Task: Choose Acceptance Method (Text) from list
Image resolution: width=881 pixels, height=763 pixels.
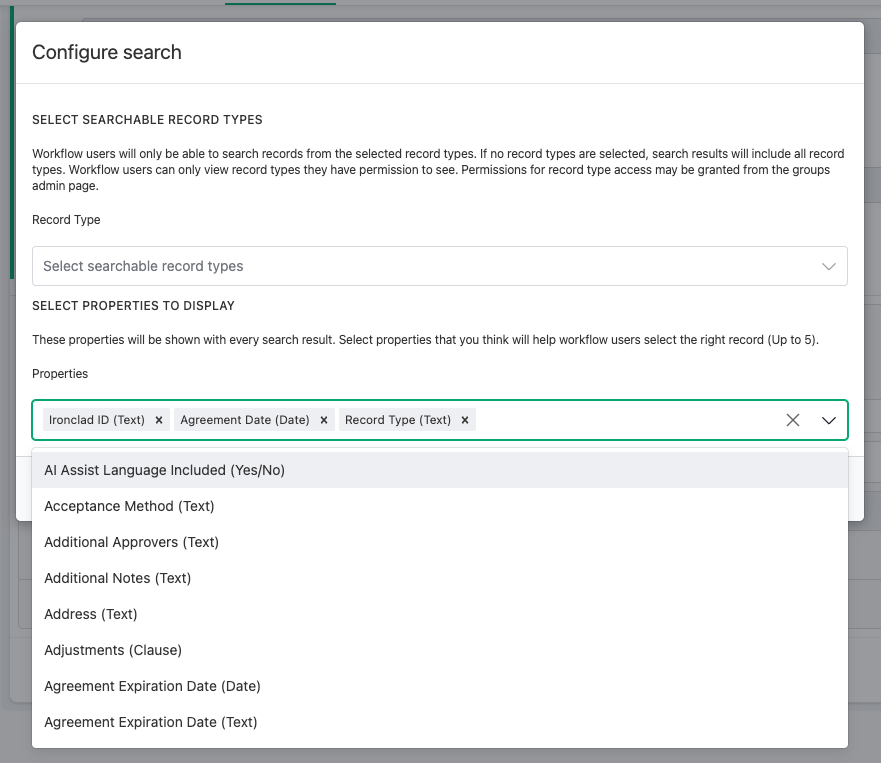Action: (439, 506)
